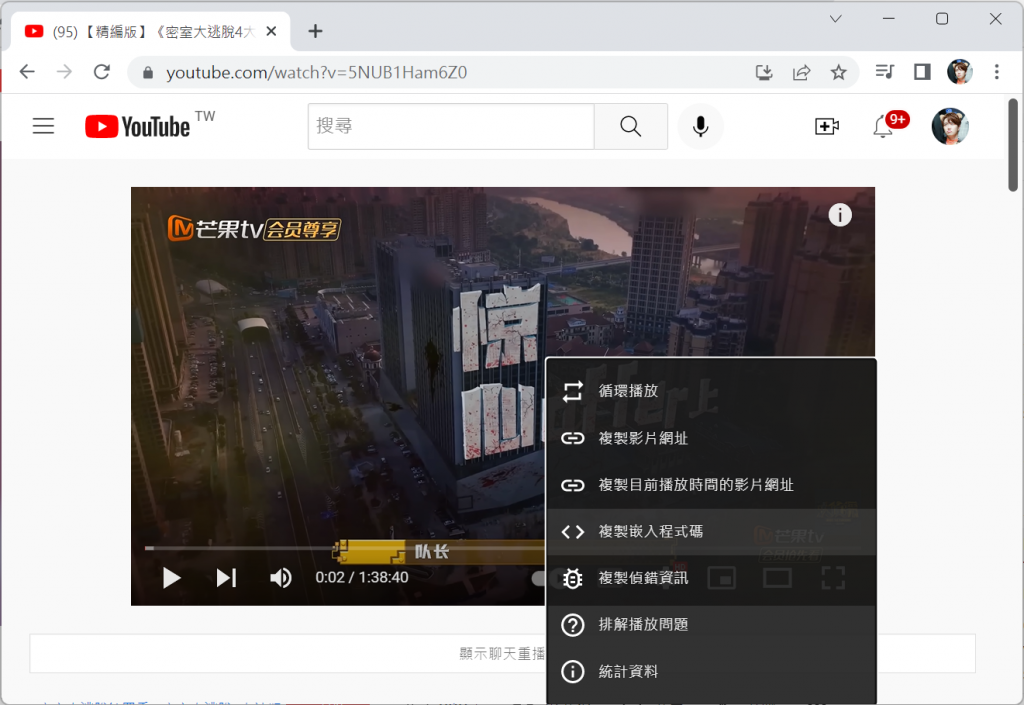Open the YouTube guide hamburger menu
Image resolution: width=1024 pixels, height=705 pixels.
click(44, 125)
